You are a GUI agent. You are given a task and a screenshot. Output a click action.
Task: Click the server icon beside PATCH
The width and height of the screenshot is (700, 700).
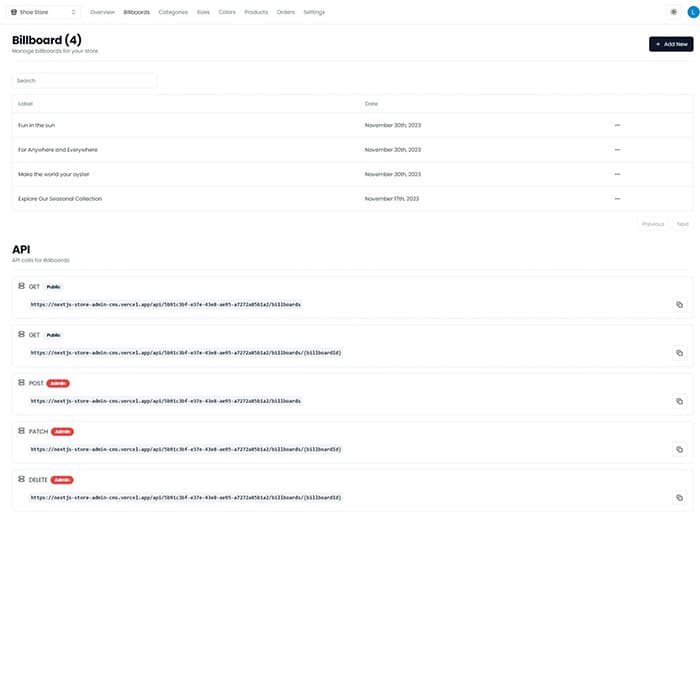coord(21,431)
